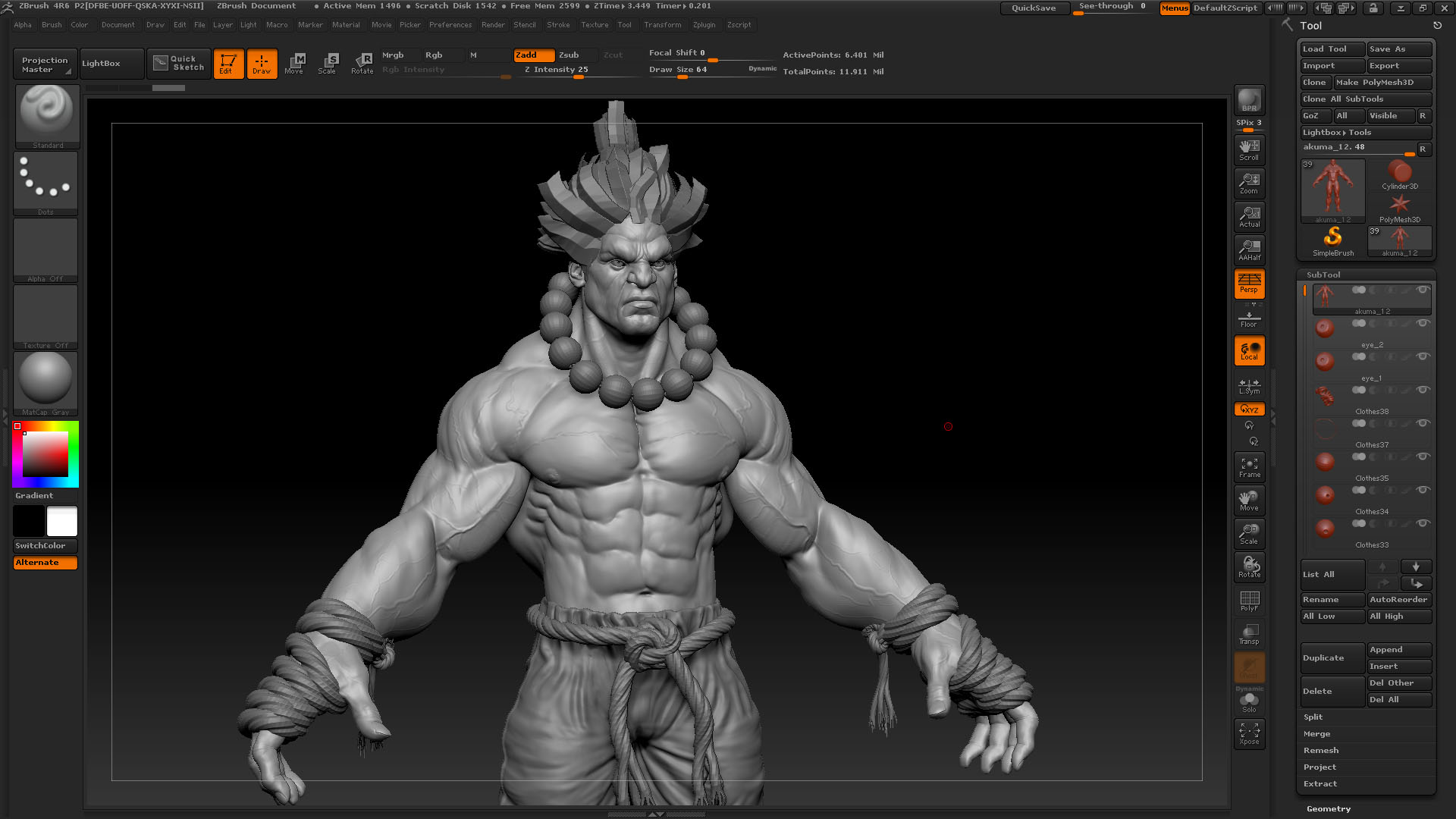Image resolution: width=1456 pixels, height=819 pixels.
Task: Open Lightbox Tools browser
Action: [1367, 133]
